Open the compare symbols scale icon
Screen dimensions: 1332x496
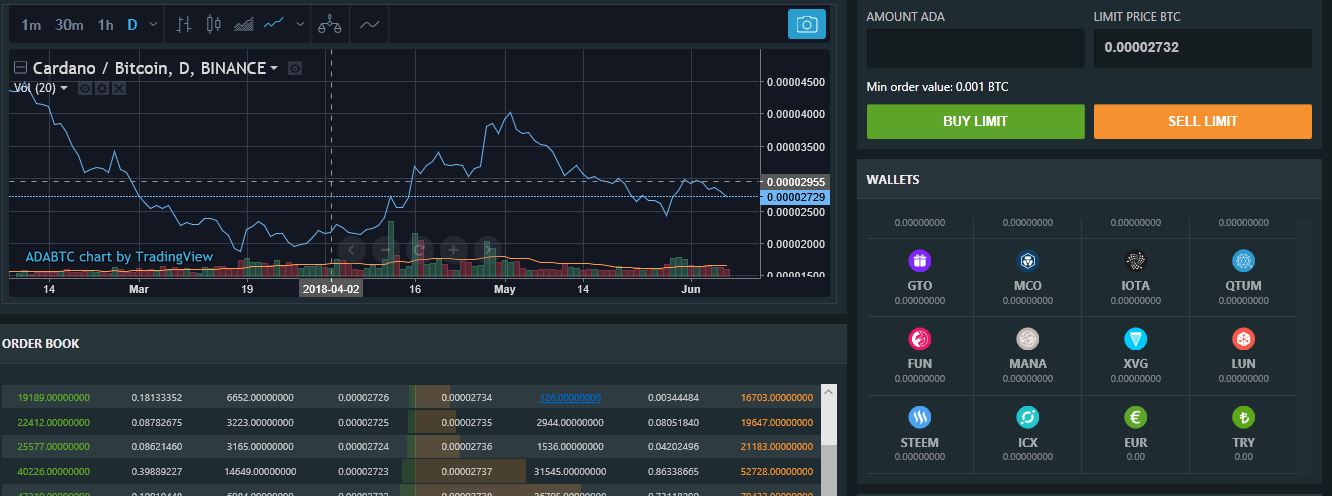pyautogui.click(x=329, y=24)
